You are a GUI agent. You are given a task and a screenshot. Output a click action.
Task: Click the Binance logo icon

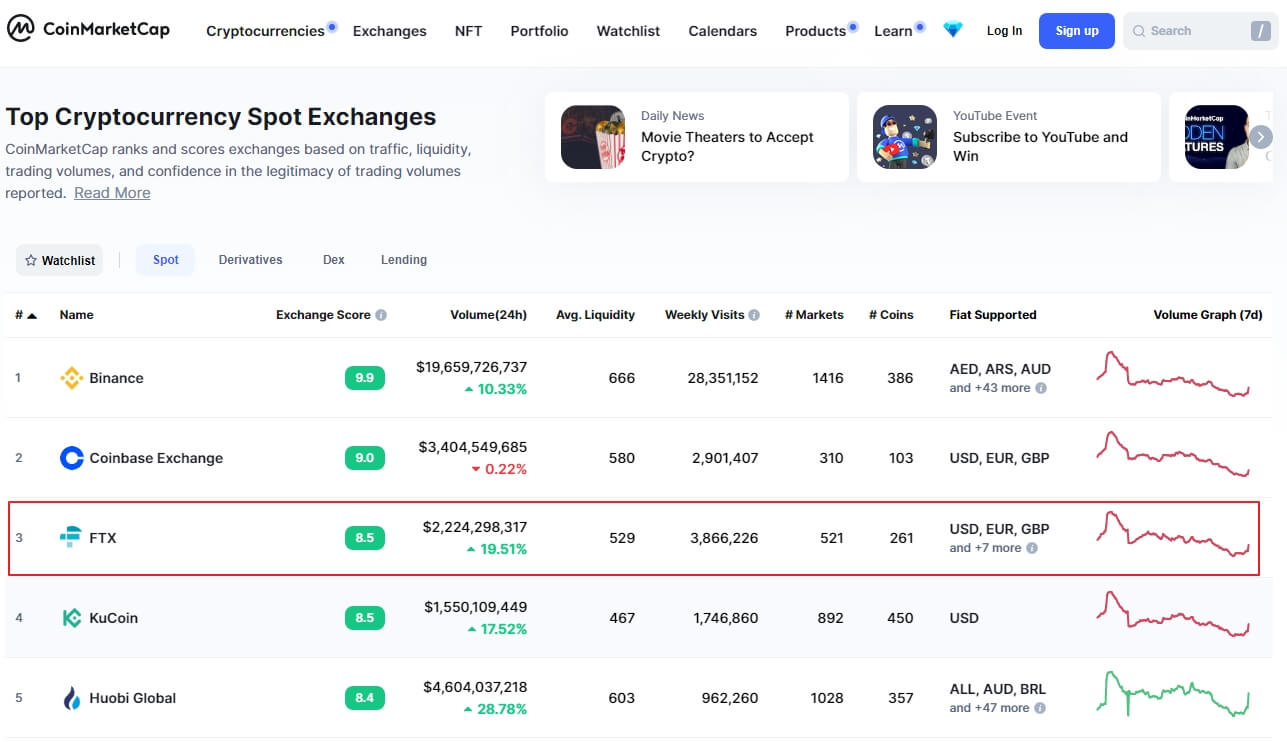(71, 378)
